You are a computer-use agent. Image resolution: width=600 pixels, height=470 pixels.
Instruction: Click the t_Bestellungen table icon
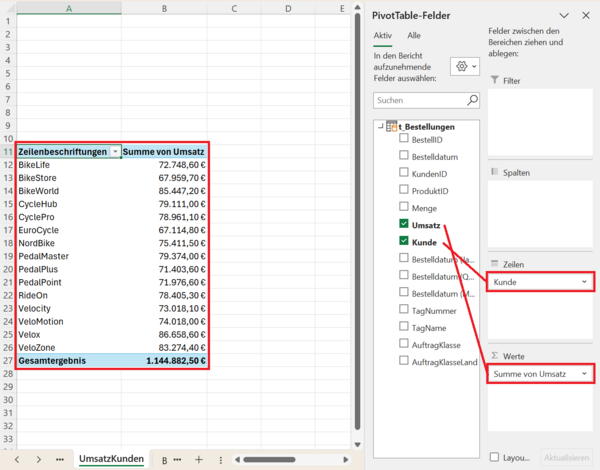click(391, 127)
